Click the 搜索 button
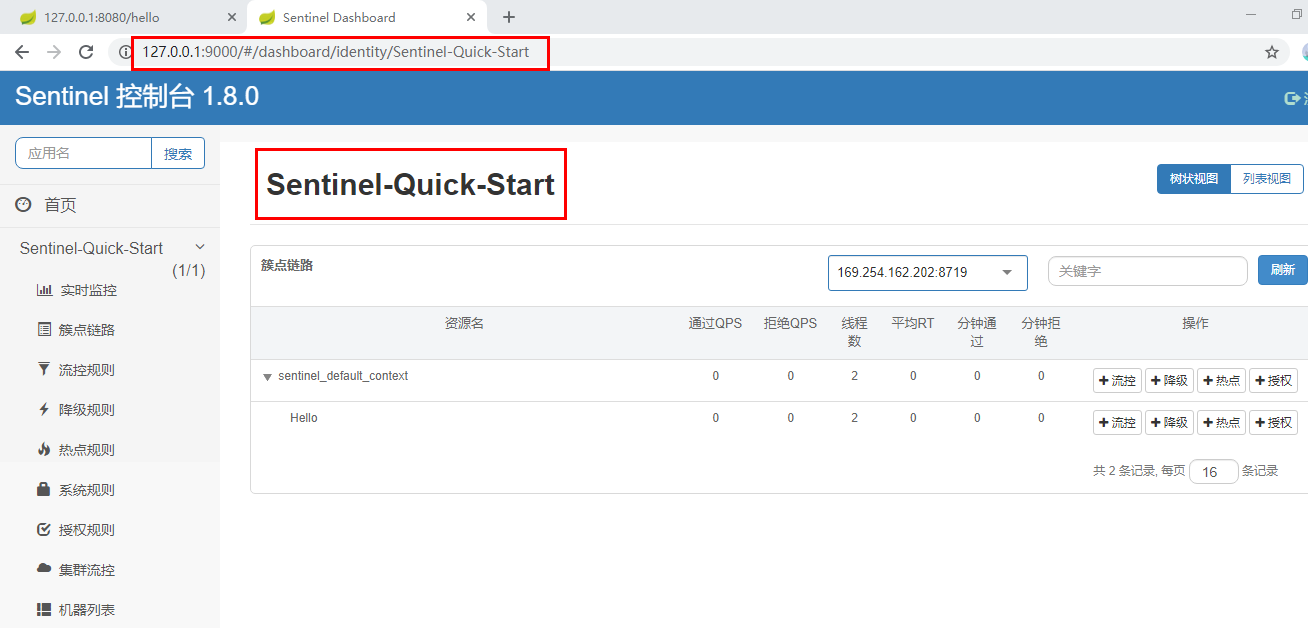Screen dimensions: 1308x628 pos(178,153)
